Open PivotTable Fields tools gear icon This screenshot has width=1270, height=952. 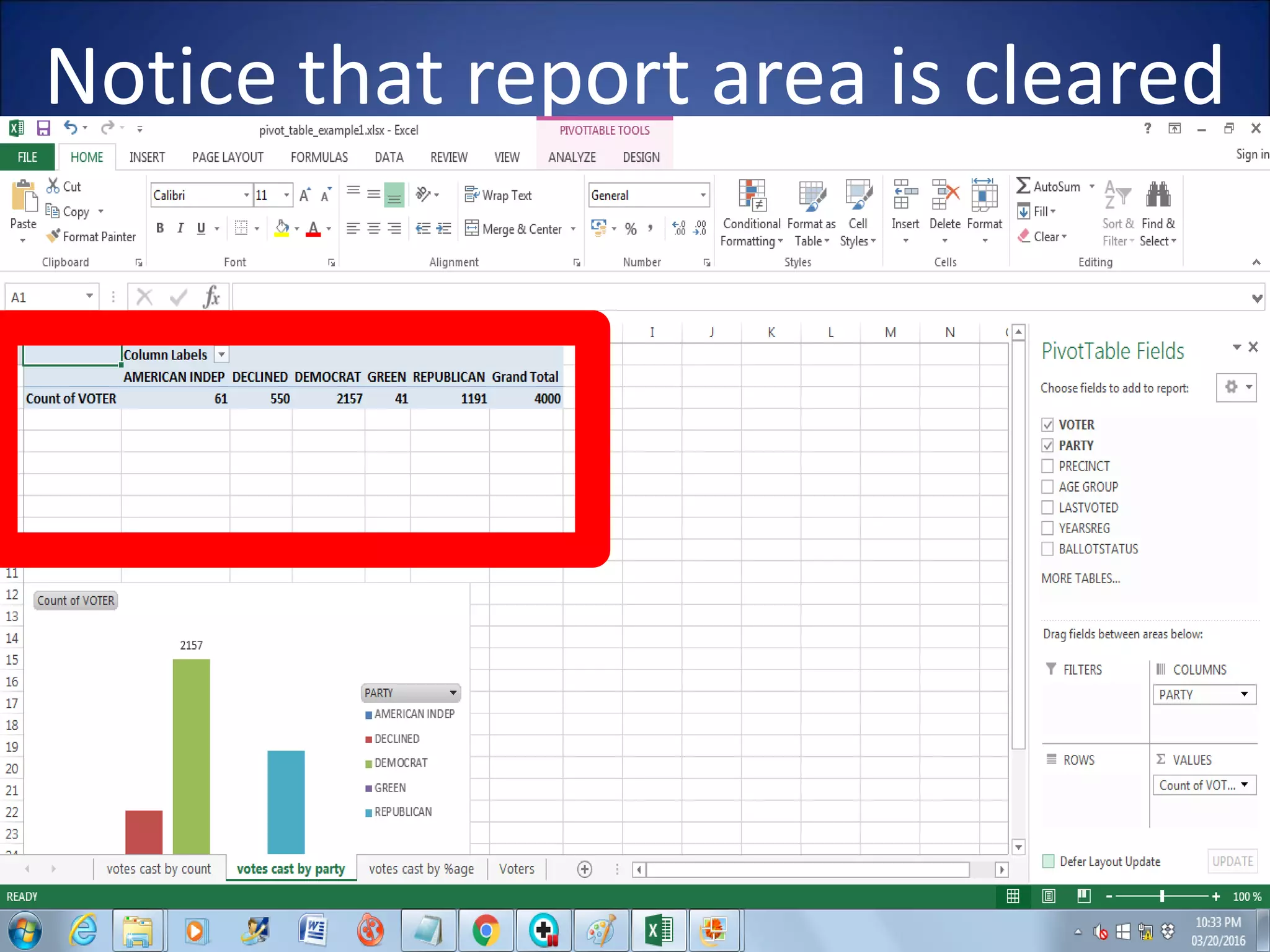tap(1237, 387)
